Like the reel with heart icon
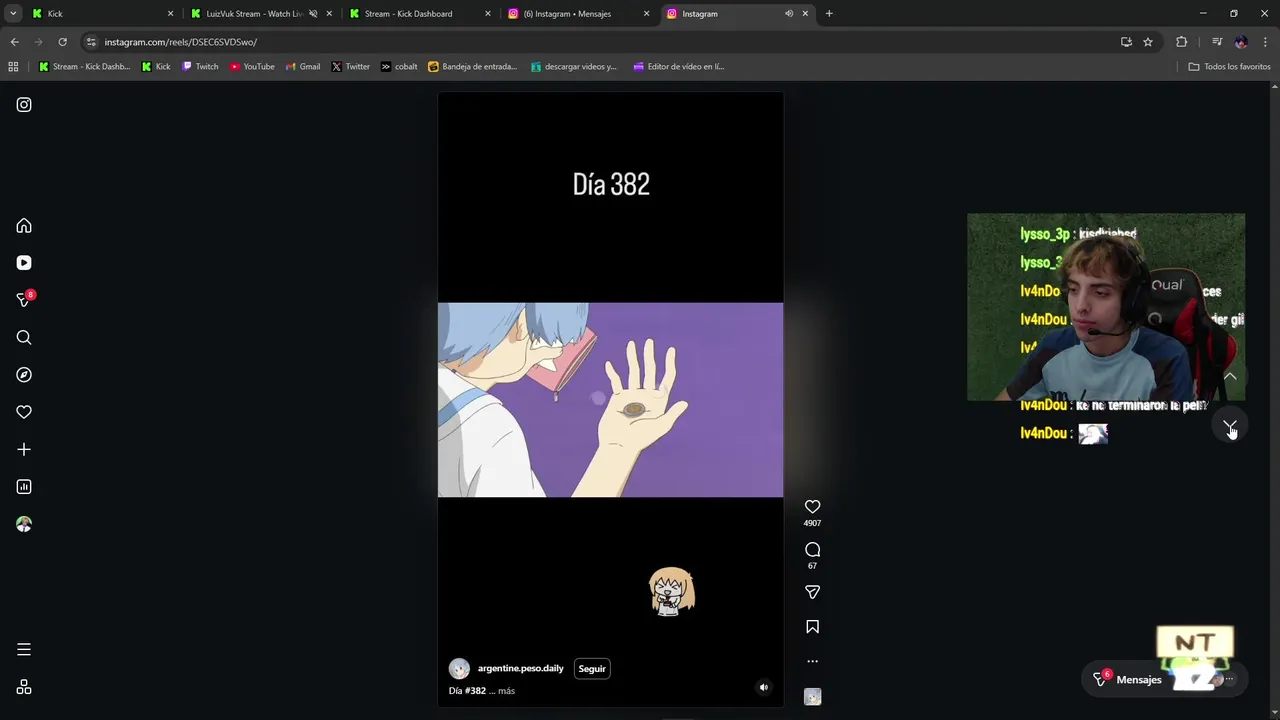Screen dimensions: 1280x720 point(812,507)
